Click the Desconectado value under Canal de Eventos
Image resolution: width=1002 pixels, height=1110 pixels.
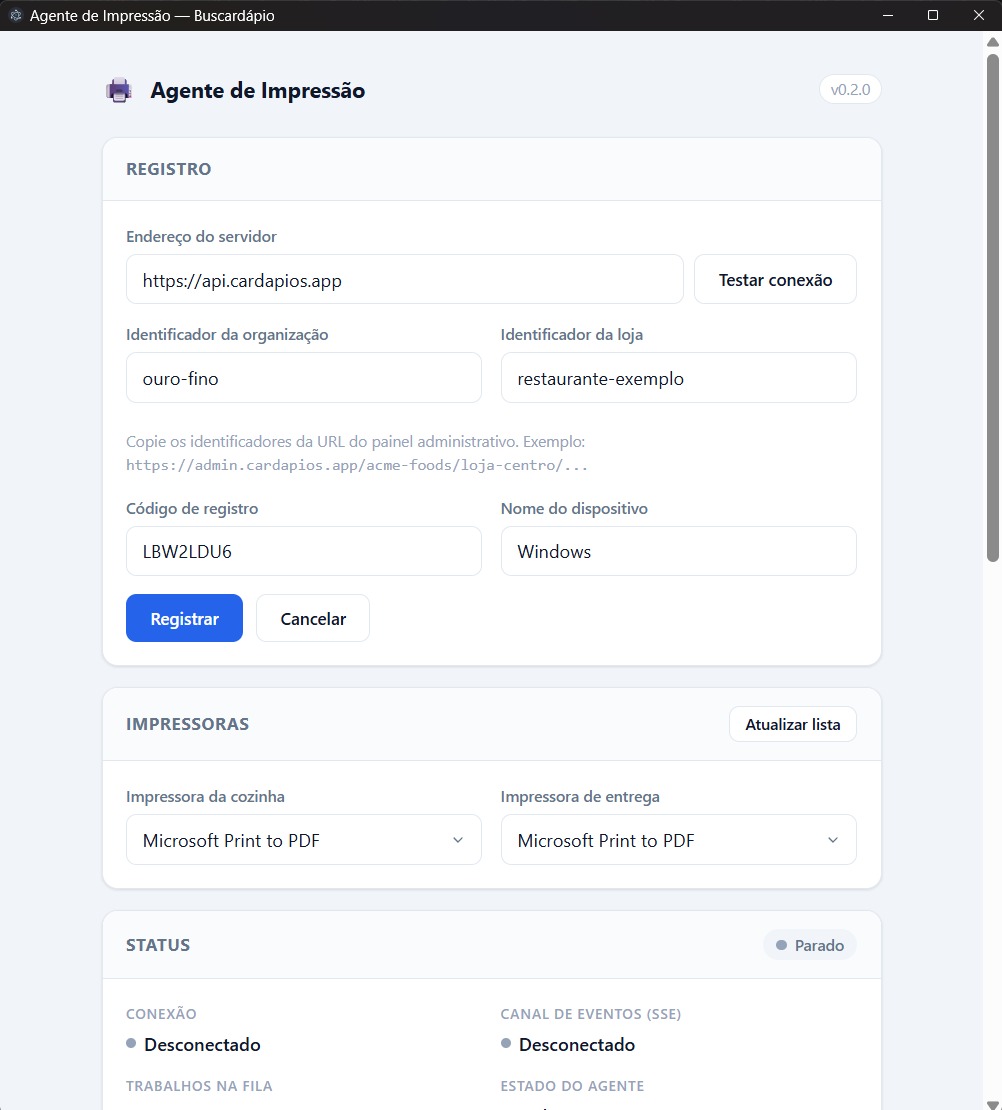tap(576, 1044)
